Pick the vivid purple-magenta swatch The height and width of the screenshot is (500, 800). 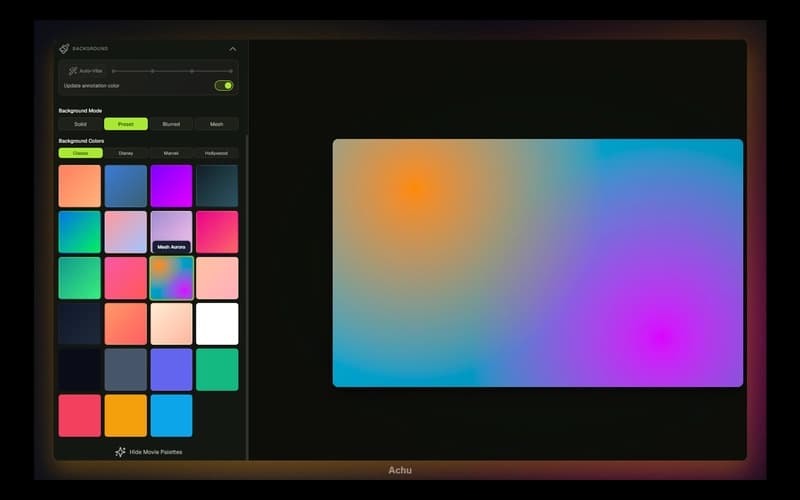coord(171,186)
